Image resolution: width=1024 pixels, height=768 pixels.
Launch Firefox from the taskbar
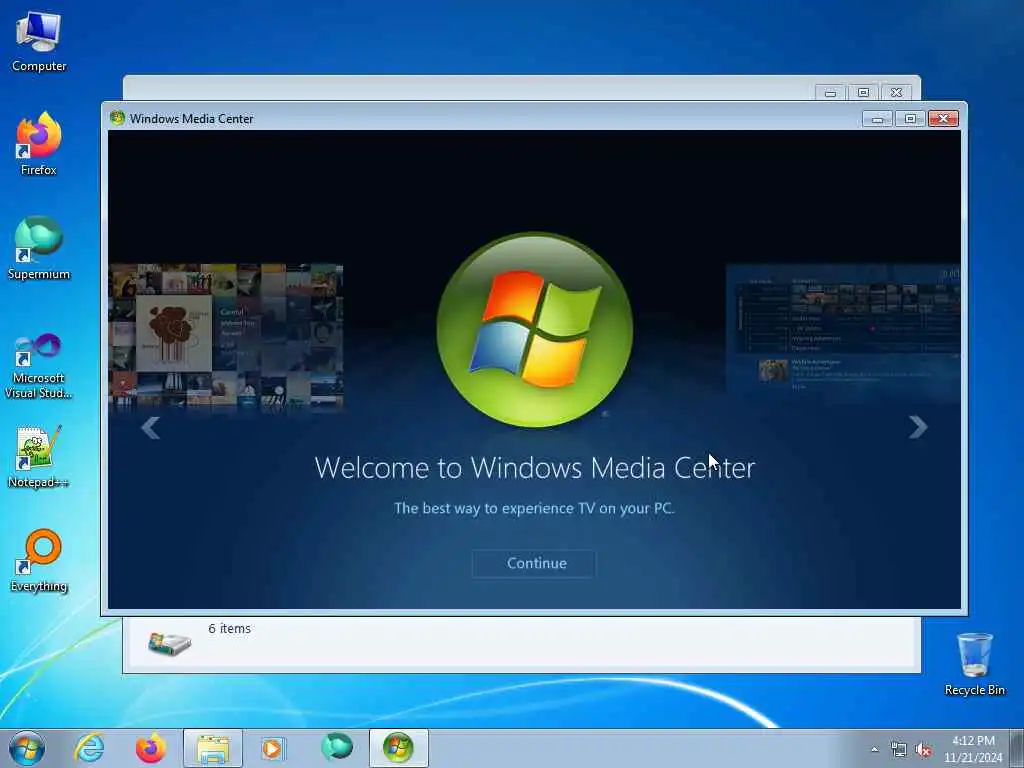click(x=150, y=748)
